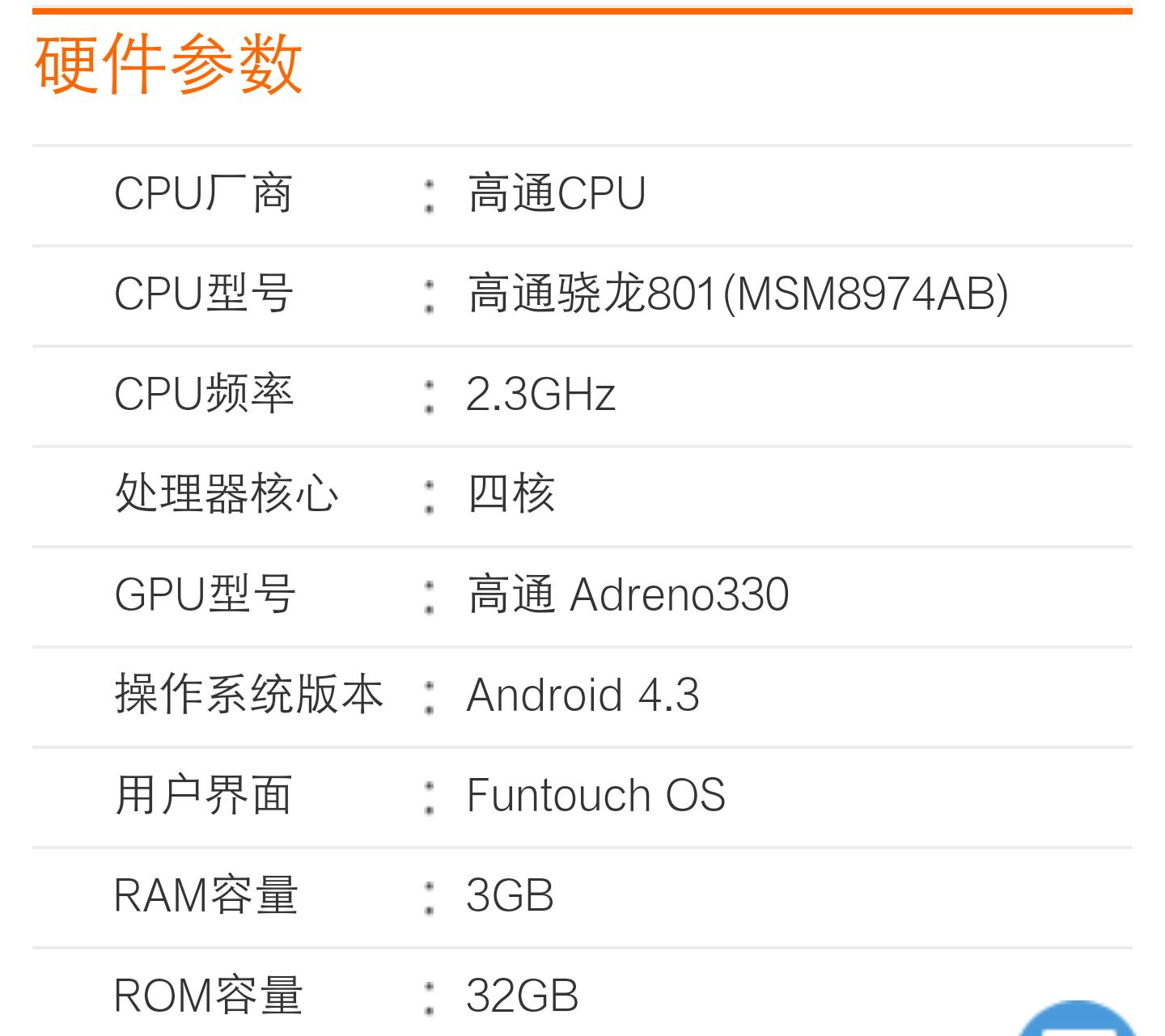Image resolution: width=1165 pixels, height=1036 pixels.
Task: Select the 硬件参数 section heading
Action: pos(168,64)
